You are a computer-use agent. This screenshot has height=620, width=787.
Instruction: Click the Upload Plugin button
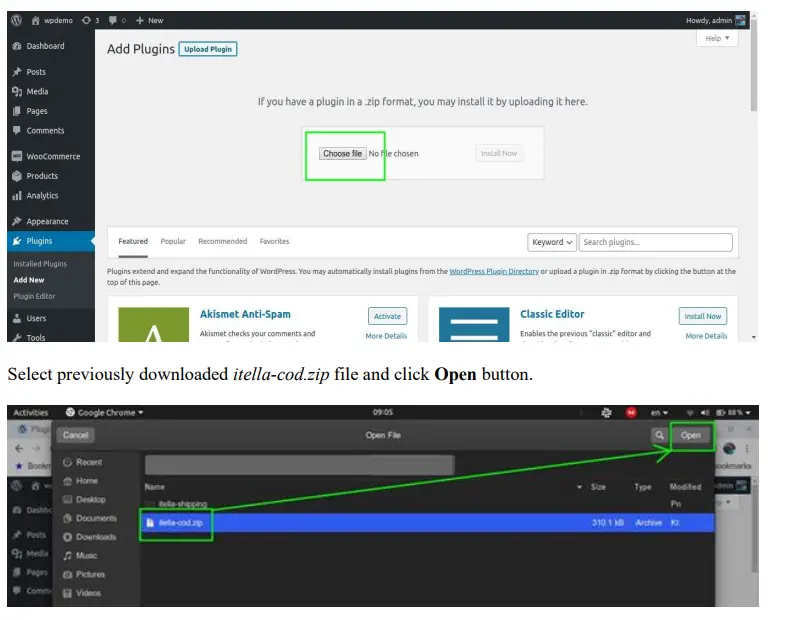pos(208,49)
